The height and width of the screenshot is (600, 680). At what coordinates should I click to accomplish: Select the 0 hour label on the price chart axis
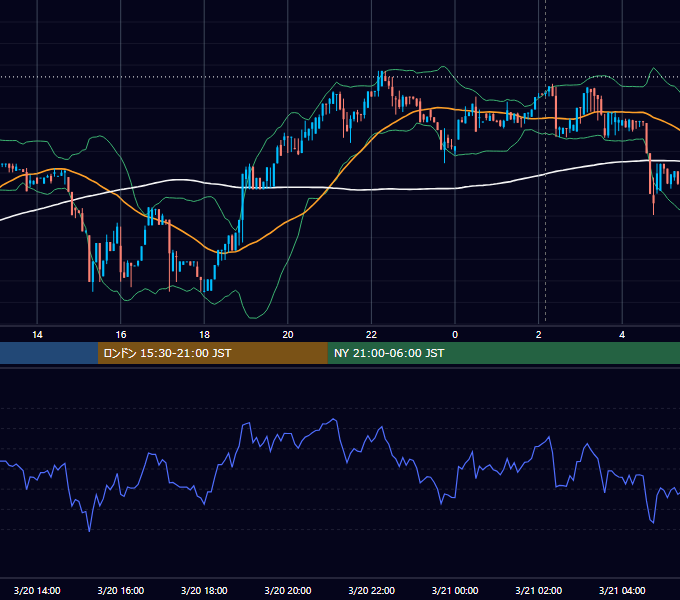pos(455,335)
